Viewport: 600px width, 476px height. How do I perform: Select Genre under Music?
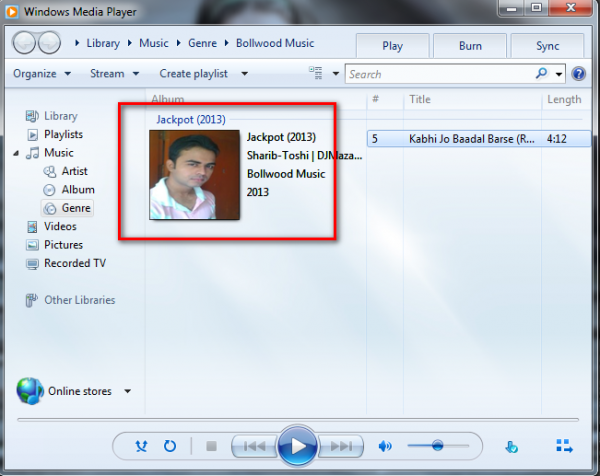point(67,208)
